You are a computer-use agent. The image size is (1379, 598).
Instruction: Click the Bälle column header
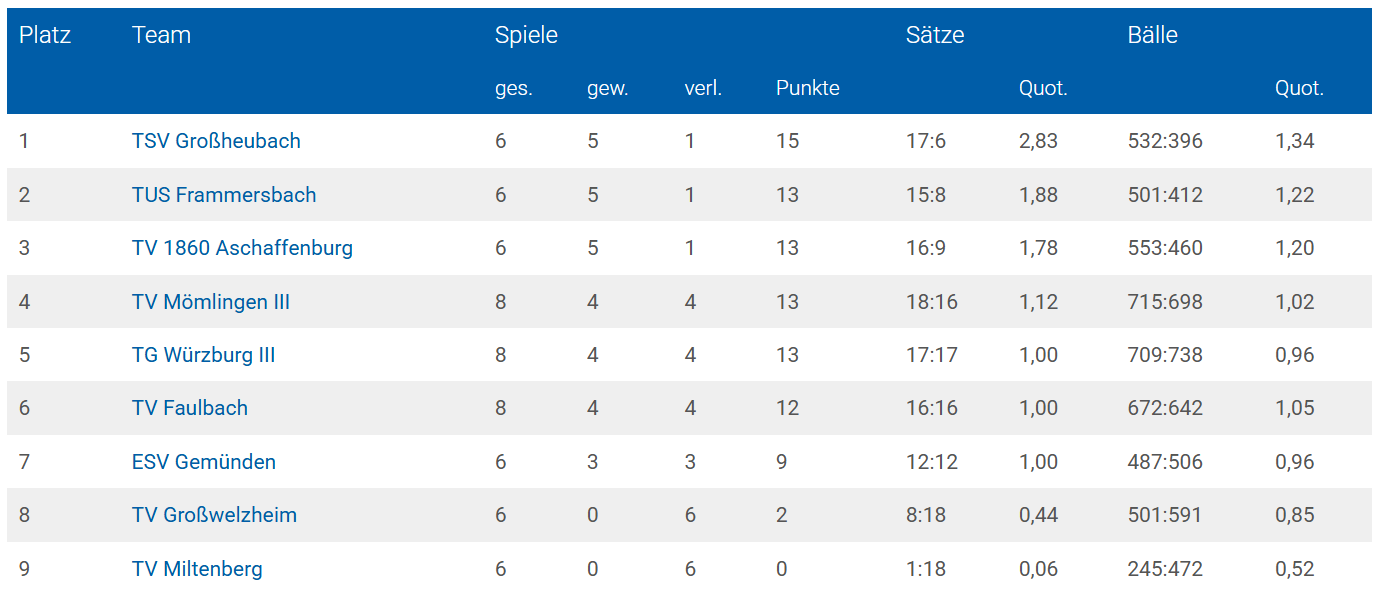tap(1152, 35)
